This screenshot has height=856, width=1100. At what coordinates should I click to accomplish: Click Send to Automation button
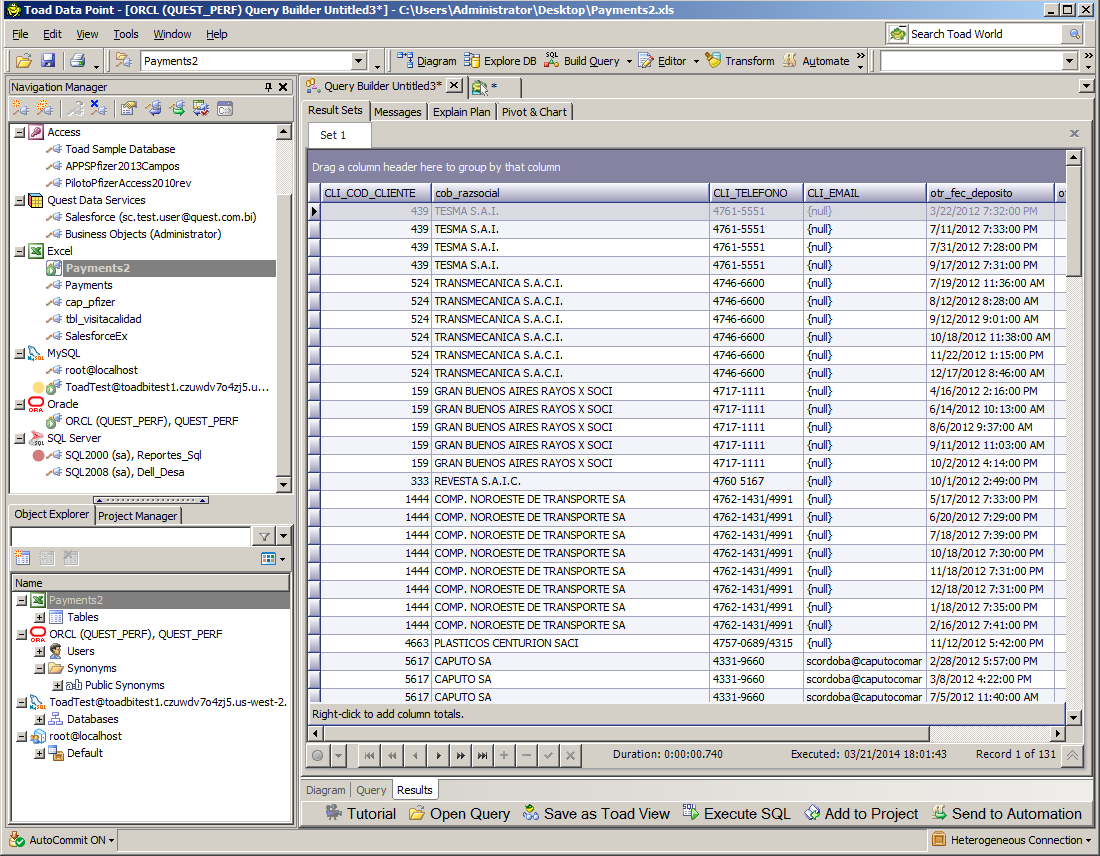click(1007, 814)
